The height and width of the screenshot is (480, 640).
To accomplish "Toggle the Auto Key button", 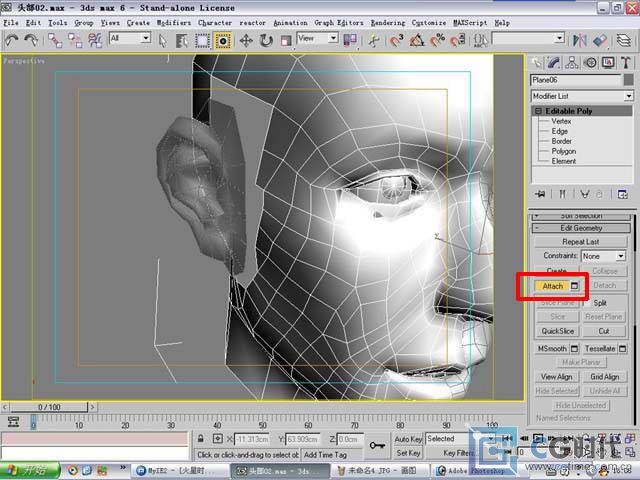I will click(x=408, y=439).
